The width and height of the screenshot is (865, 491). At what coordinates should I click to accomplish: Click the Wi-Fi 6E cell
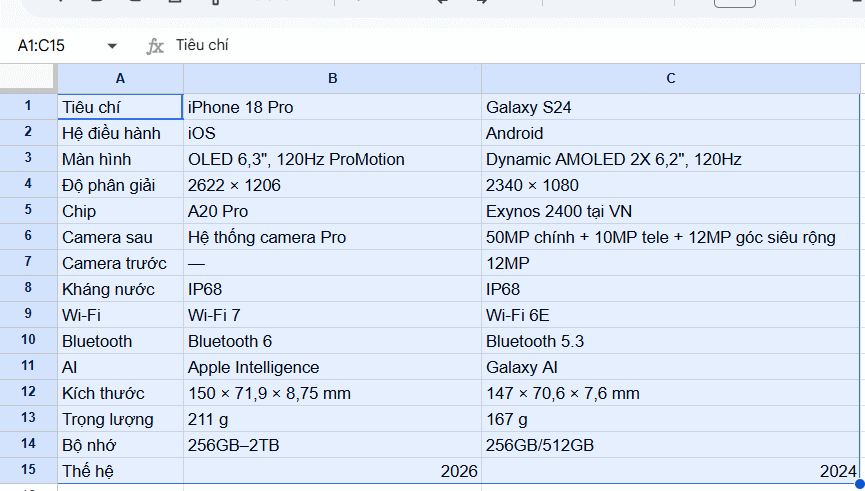(670, 315)
